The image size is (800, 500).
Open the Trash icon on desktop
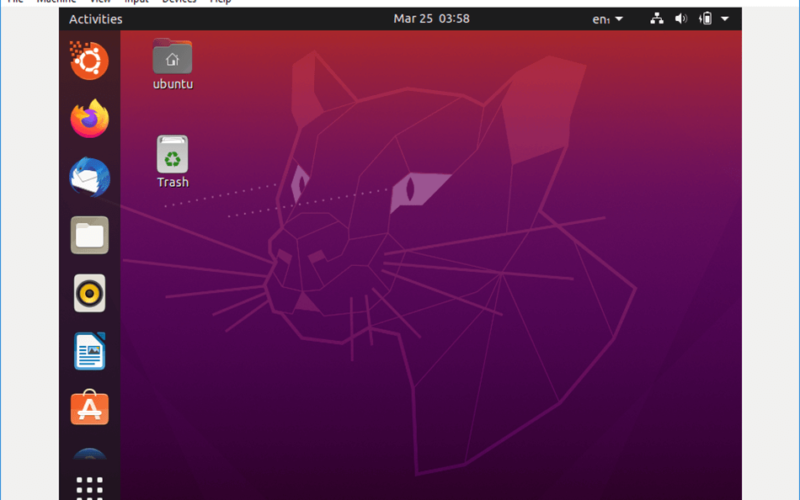[x=172, y=162]
